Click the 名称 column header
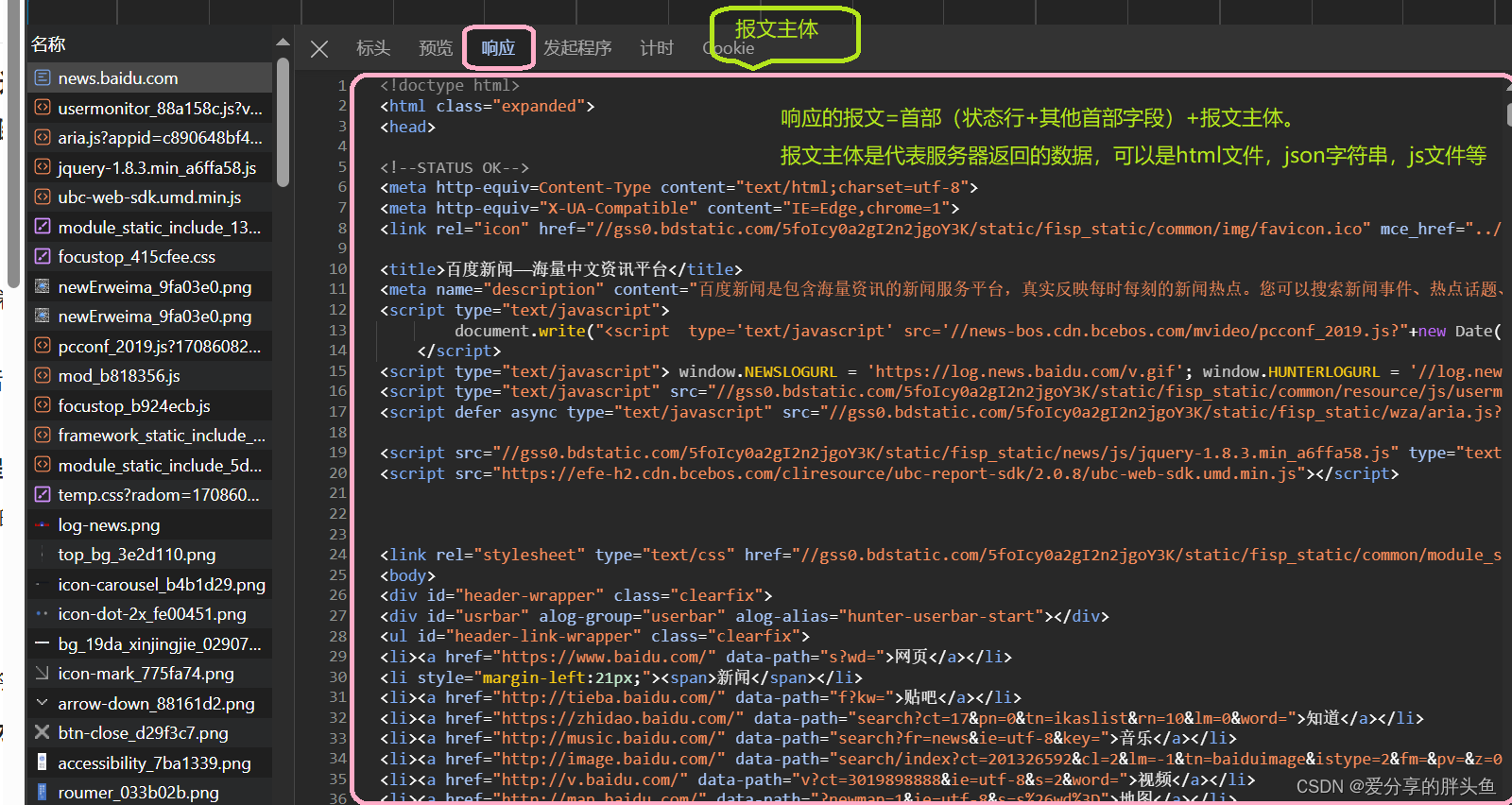Viewport: 1512px width, 805px height. pyautogui.click(x=48, y=44)
